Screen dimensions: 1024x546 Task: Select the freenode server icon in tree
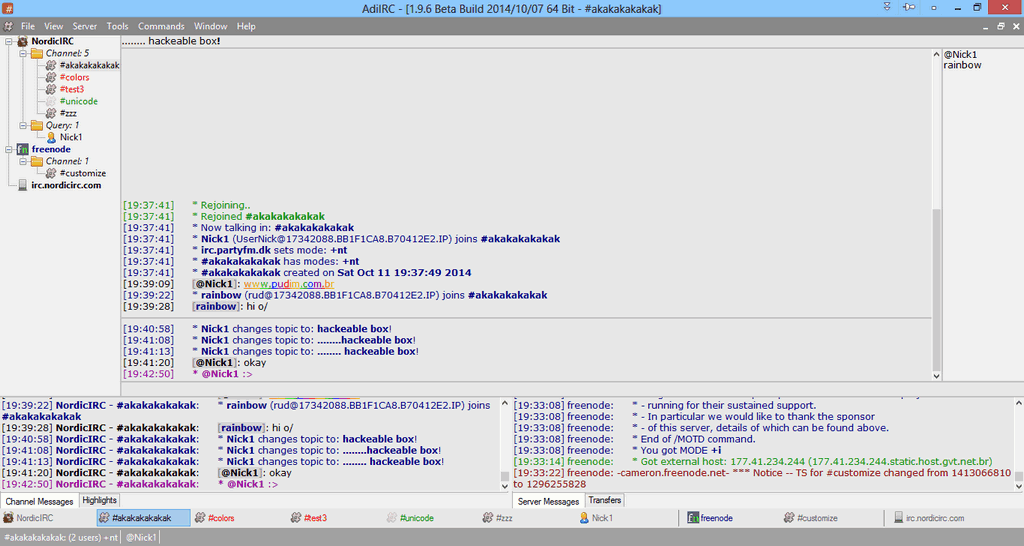click(x=23, y=149)
